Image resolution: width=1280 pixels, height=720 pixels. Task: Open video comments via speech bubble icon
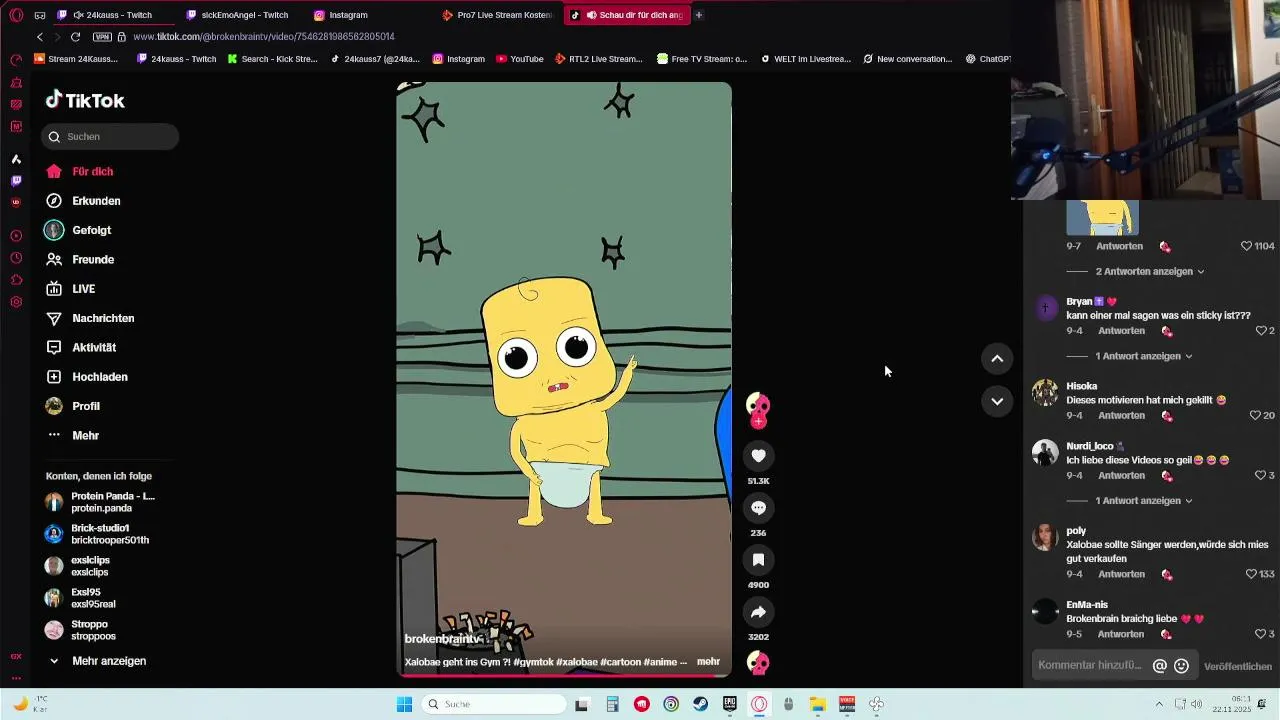758,508
